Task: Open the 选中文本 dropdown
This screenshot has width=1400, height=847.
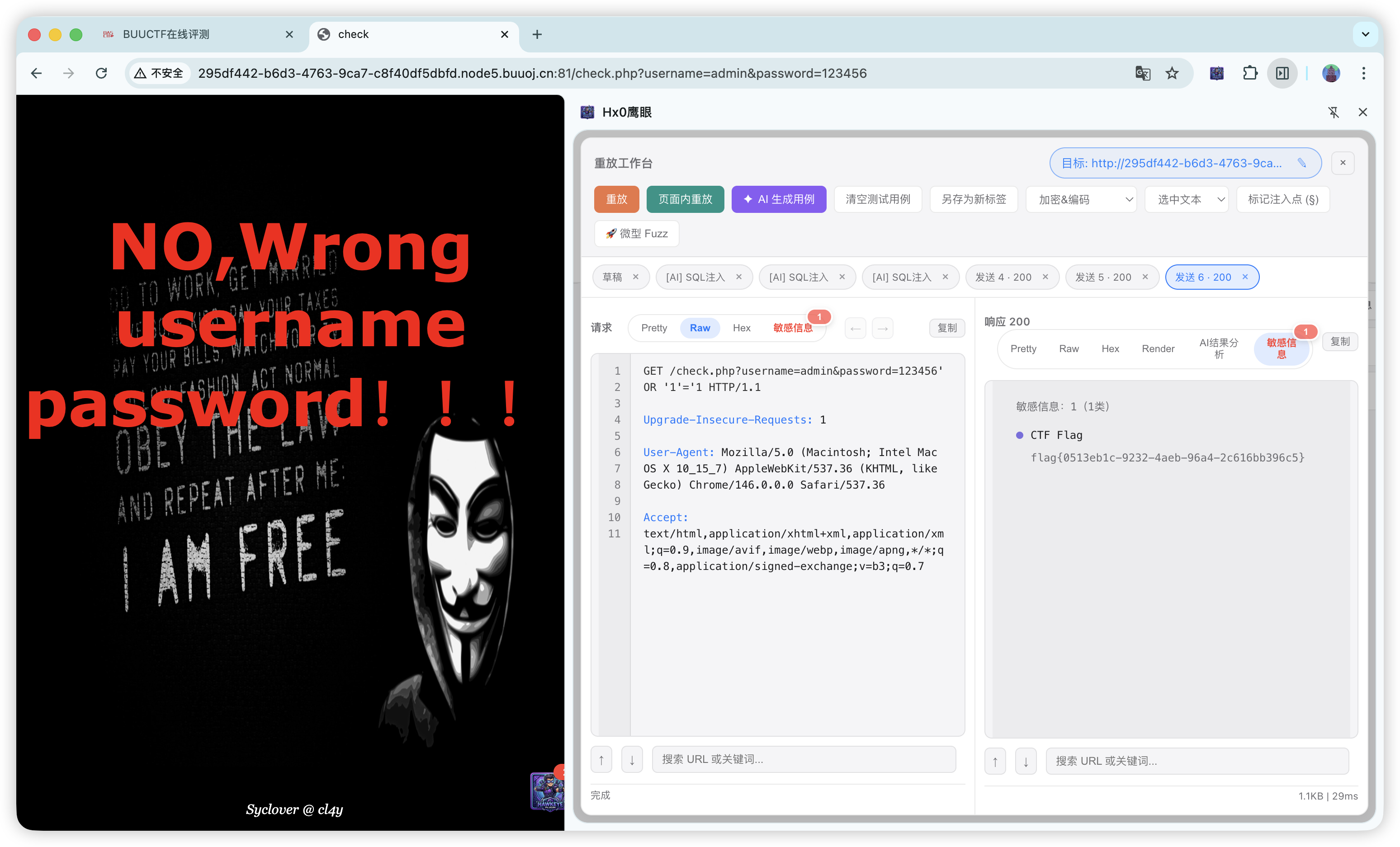Action: point(1187,199)
